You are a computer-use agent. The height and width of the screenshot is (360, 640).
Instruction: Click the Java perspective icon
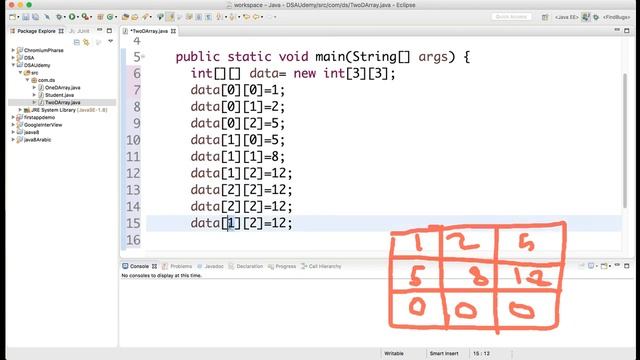[586, 17]
